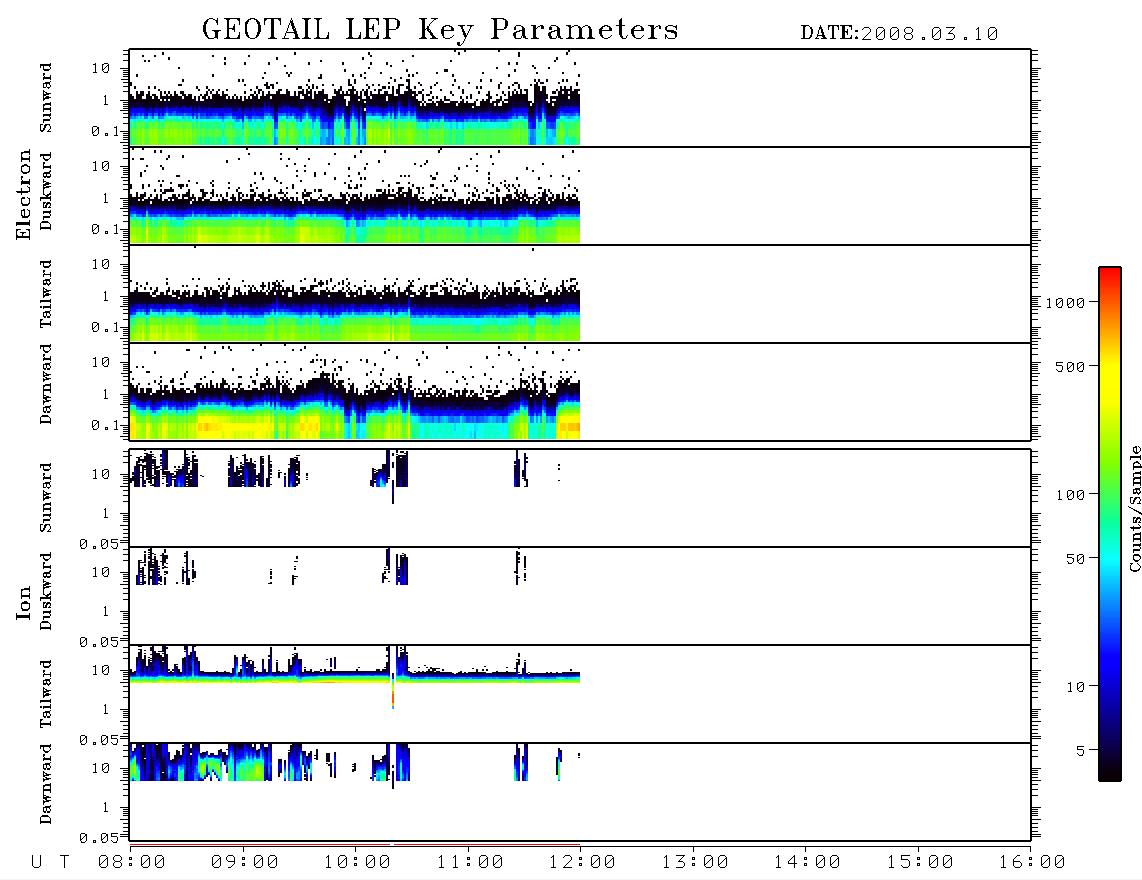
Task: Click the 5 colorbar tick label
Action: click(1080, 751)
